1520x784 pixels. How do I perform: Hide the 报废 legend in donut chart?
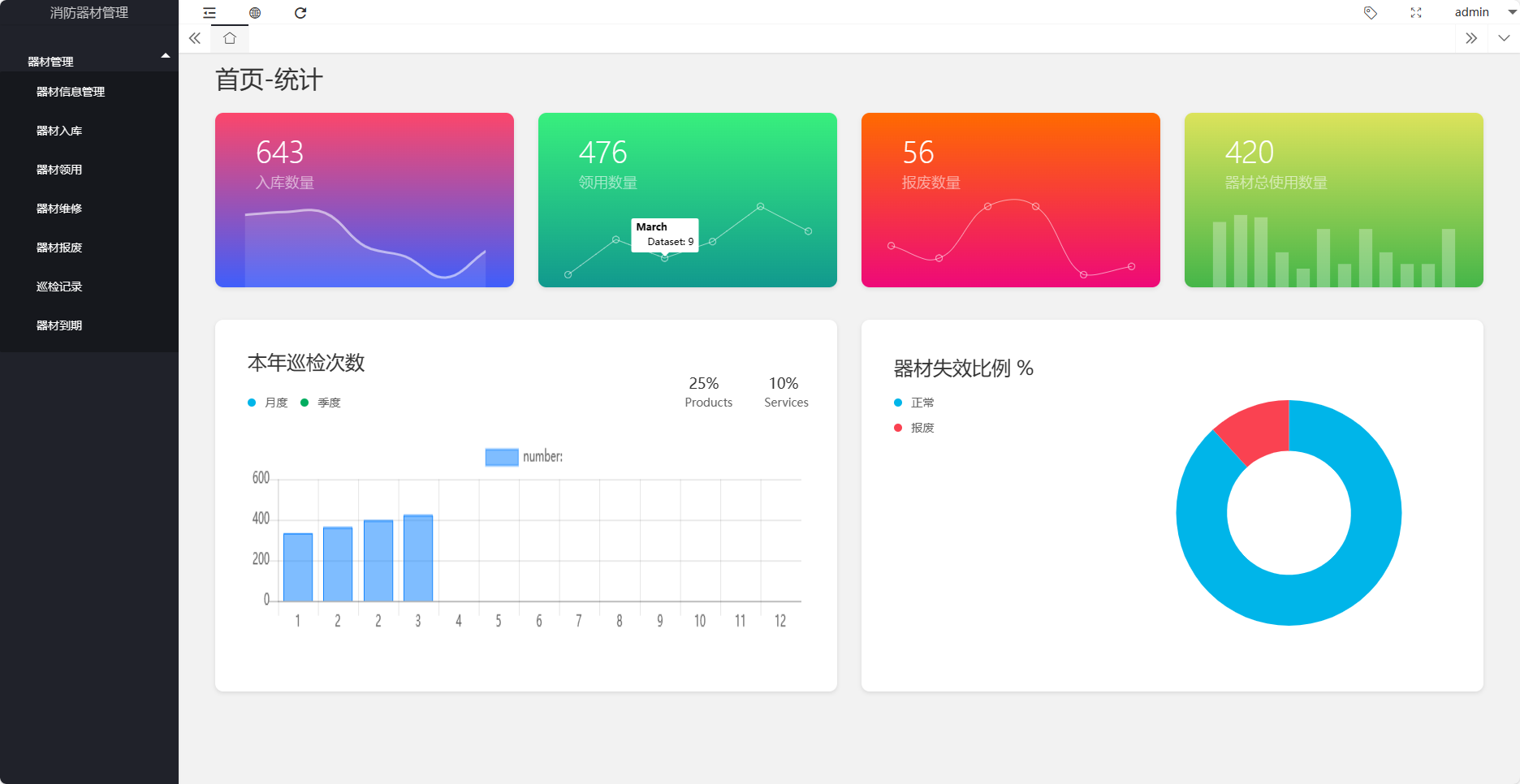tap(914, 428)
